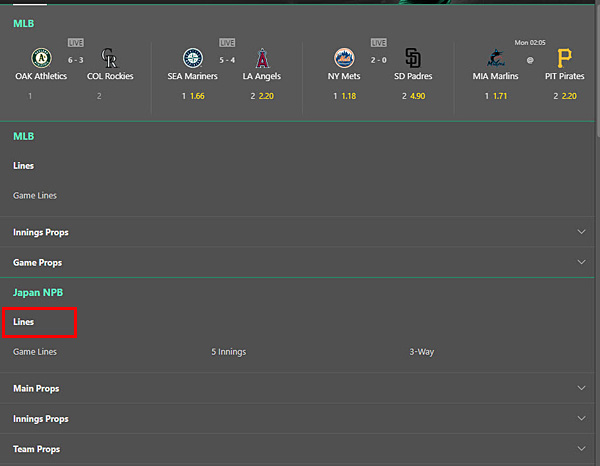Select the Lines heading under MLB
The width and height of the screenshot is (600, 466).
pos(23,166)
